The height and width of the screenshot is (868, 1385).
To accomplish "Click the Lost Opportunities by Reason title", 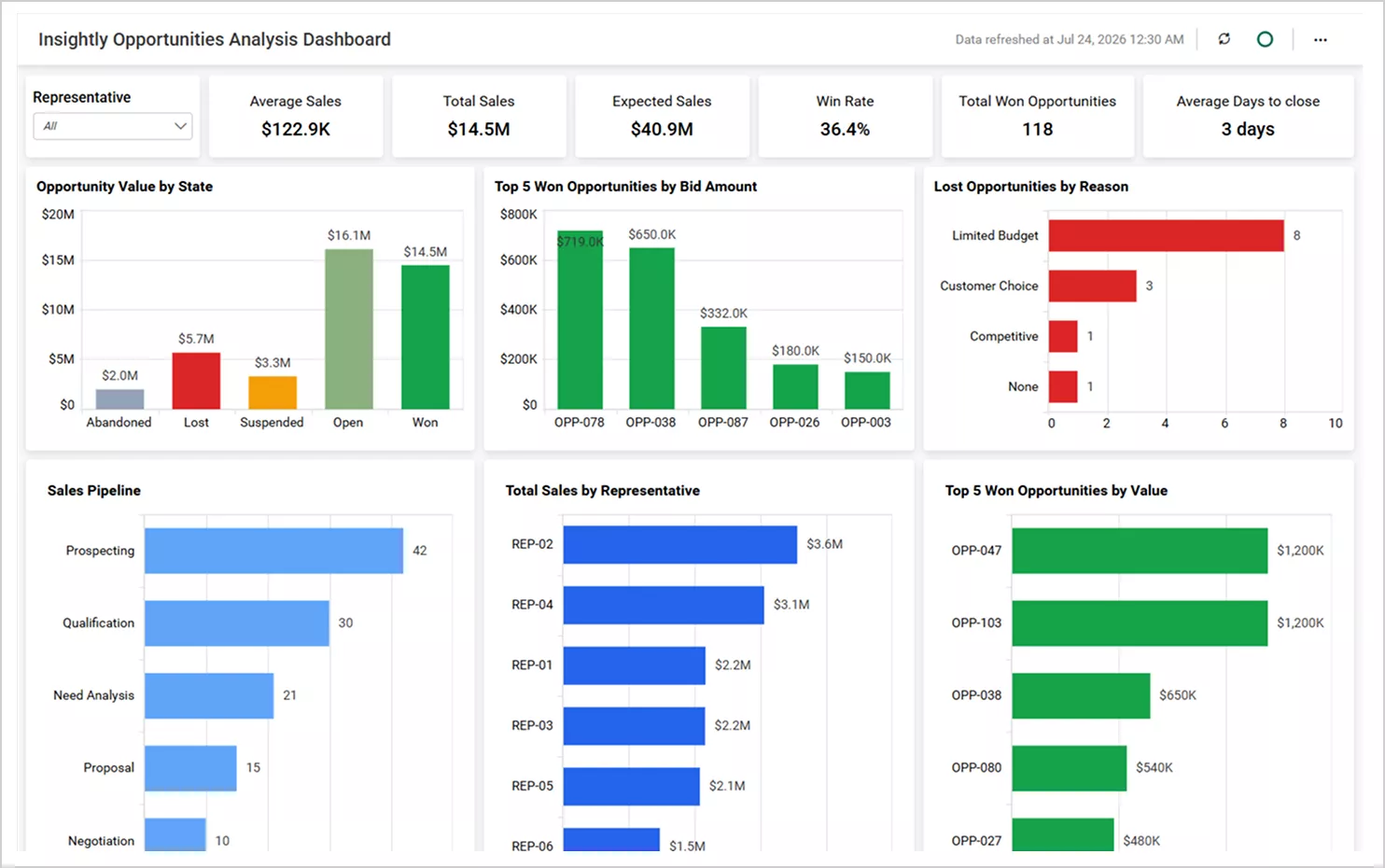I will pos(1031,187).
